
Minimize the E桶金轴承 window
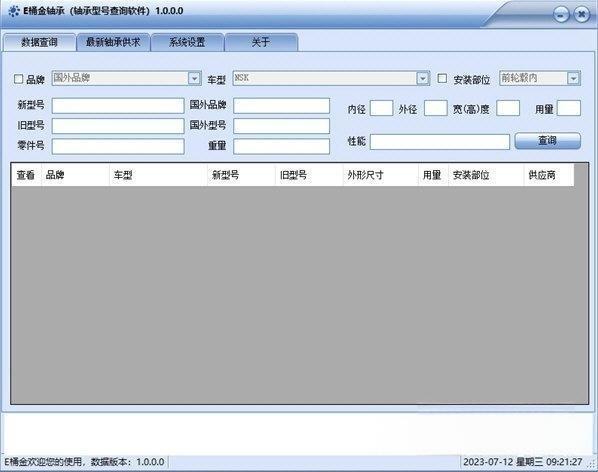tap(561, 15)
